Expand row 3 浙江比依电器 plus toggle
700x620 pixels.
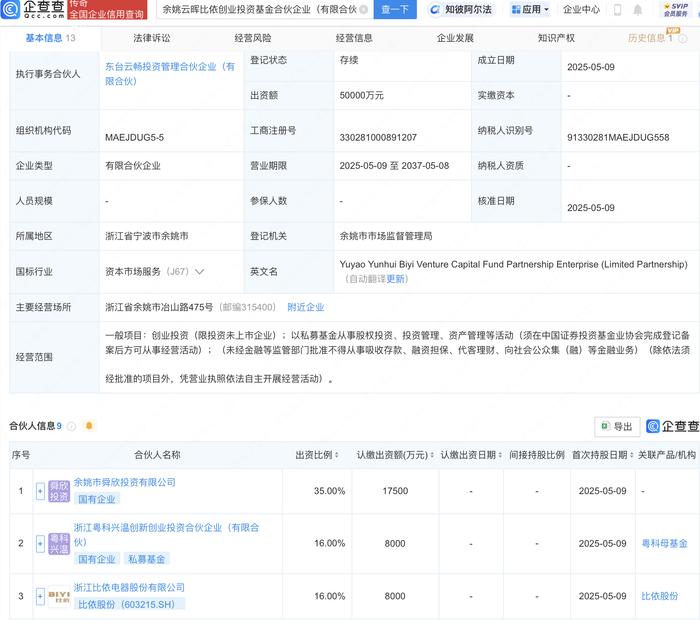(40, 596)
